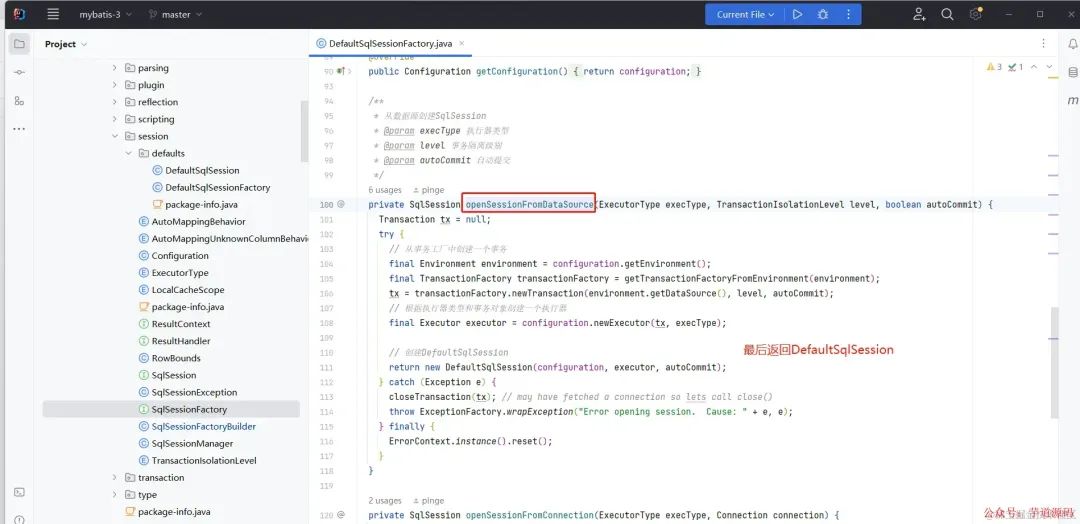
Task: Open the mybatis-3 project dropdown
Action: (x=105, y=14)
